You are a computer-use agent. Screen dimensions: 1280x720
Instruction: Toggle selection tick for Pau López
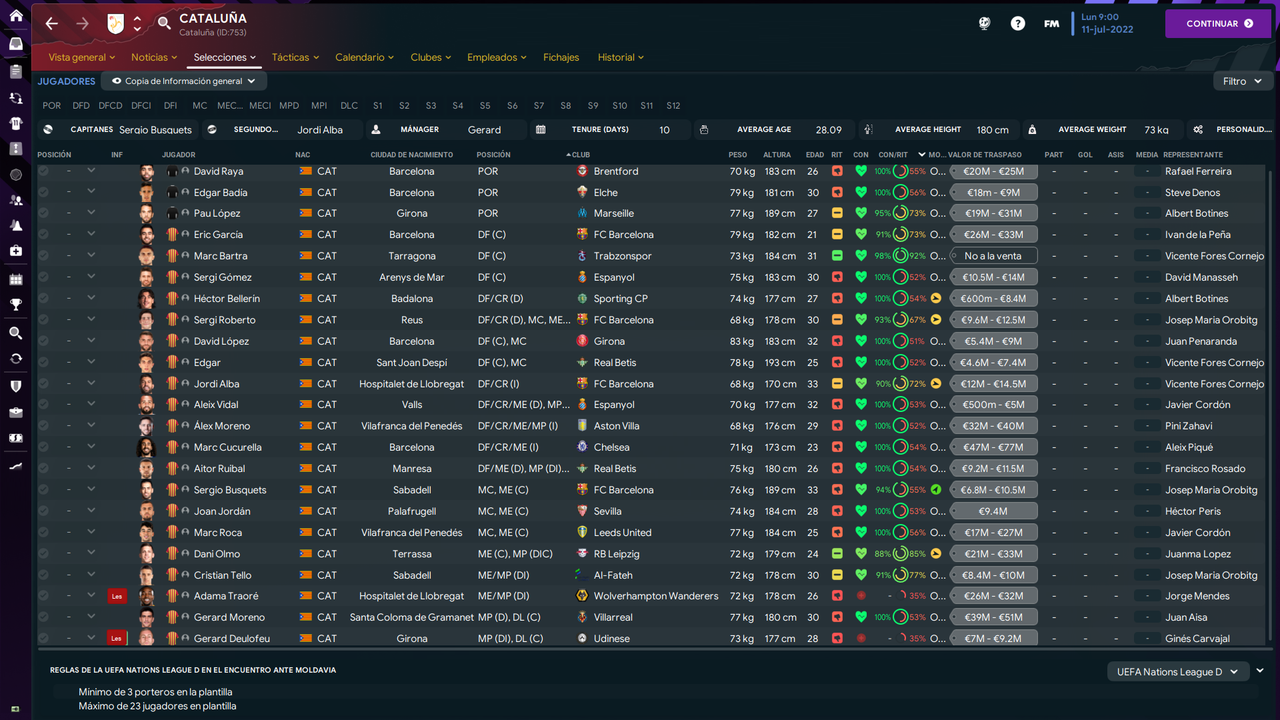pyautogui.click(x=43, y=213)
